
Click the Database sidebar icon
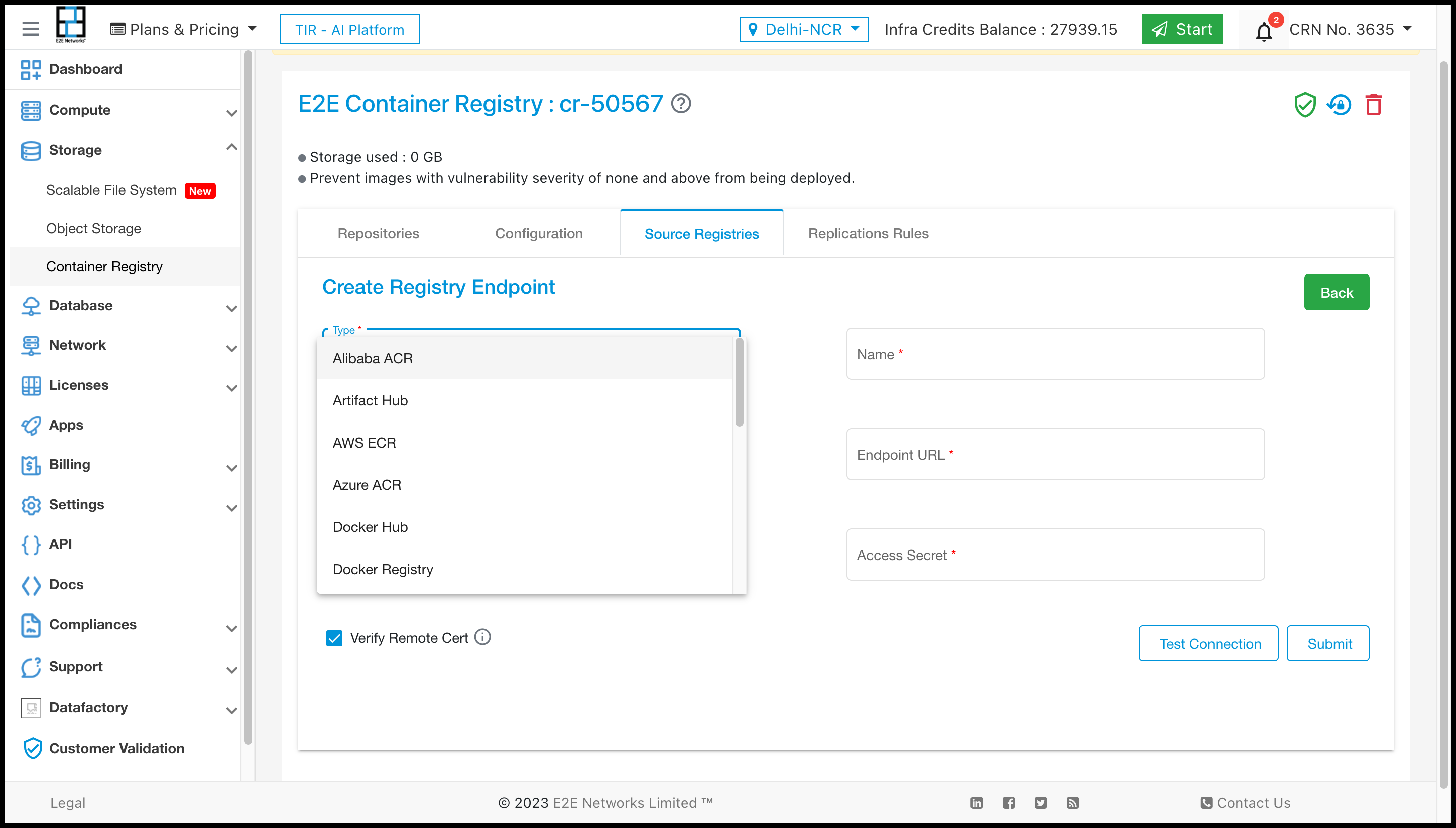[31, 306]
